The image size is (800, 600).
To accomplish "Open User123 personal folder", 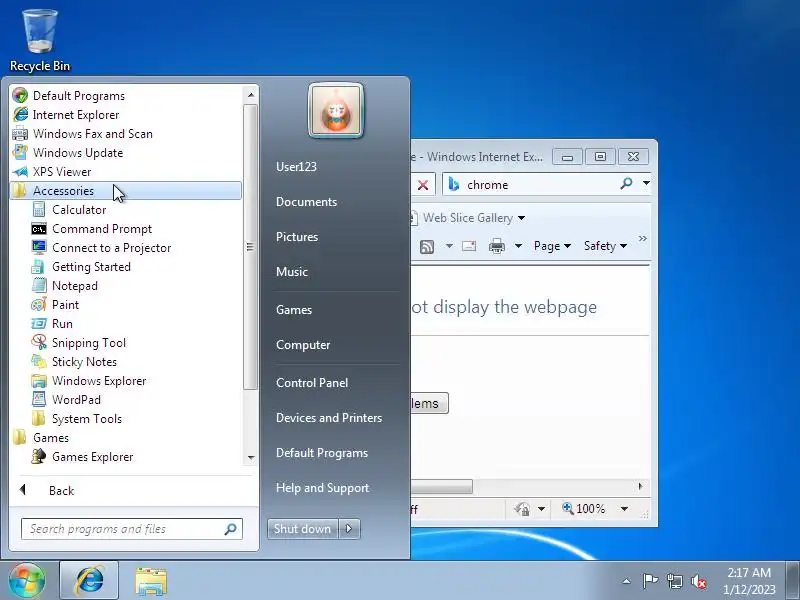I will (296, 167).
